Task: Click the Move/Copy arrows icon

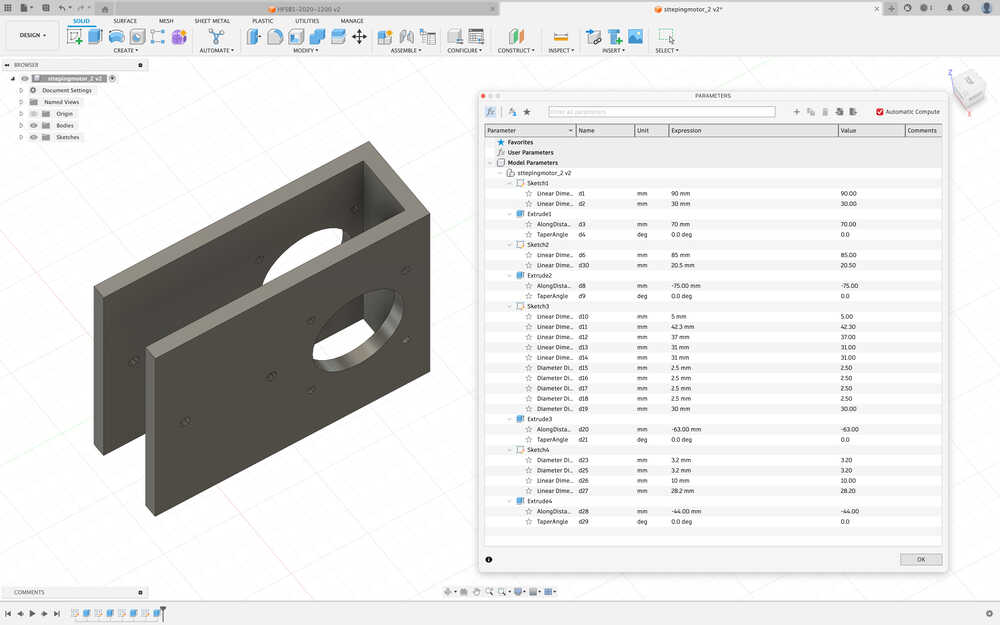Action: point(359,36)
